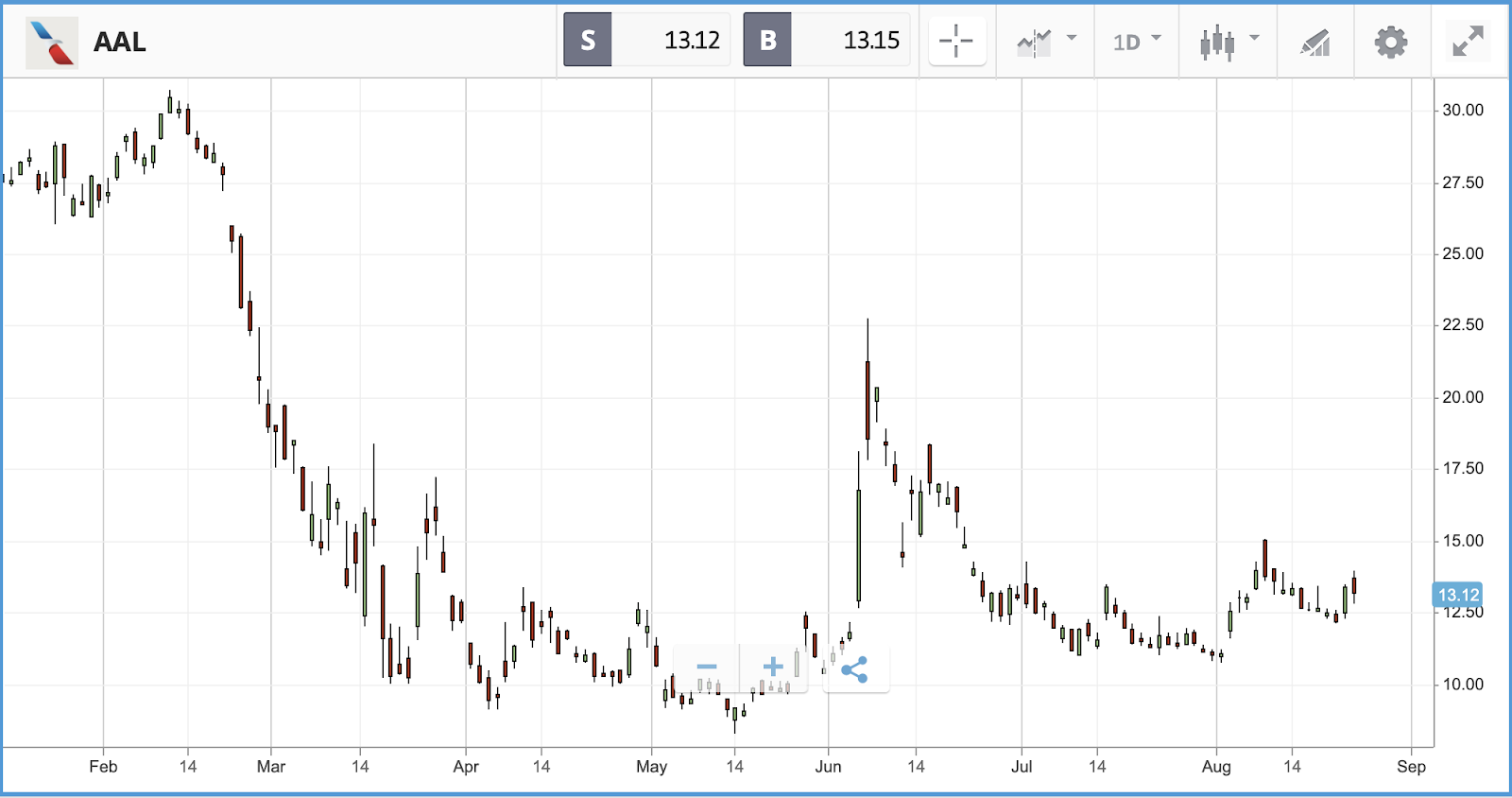Click the Sep date axis label

1412,767
